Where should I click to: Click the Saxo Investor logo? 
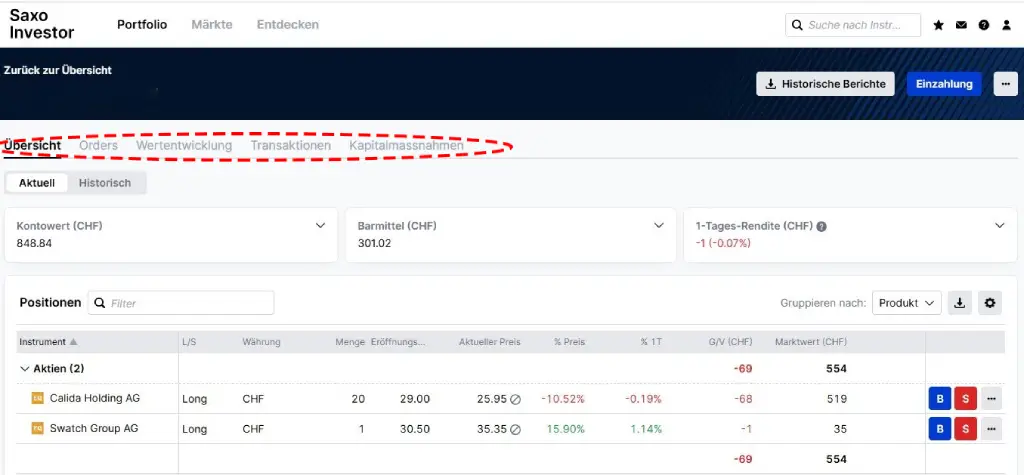pyautogui.click(x=42, y=24)
